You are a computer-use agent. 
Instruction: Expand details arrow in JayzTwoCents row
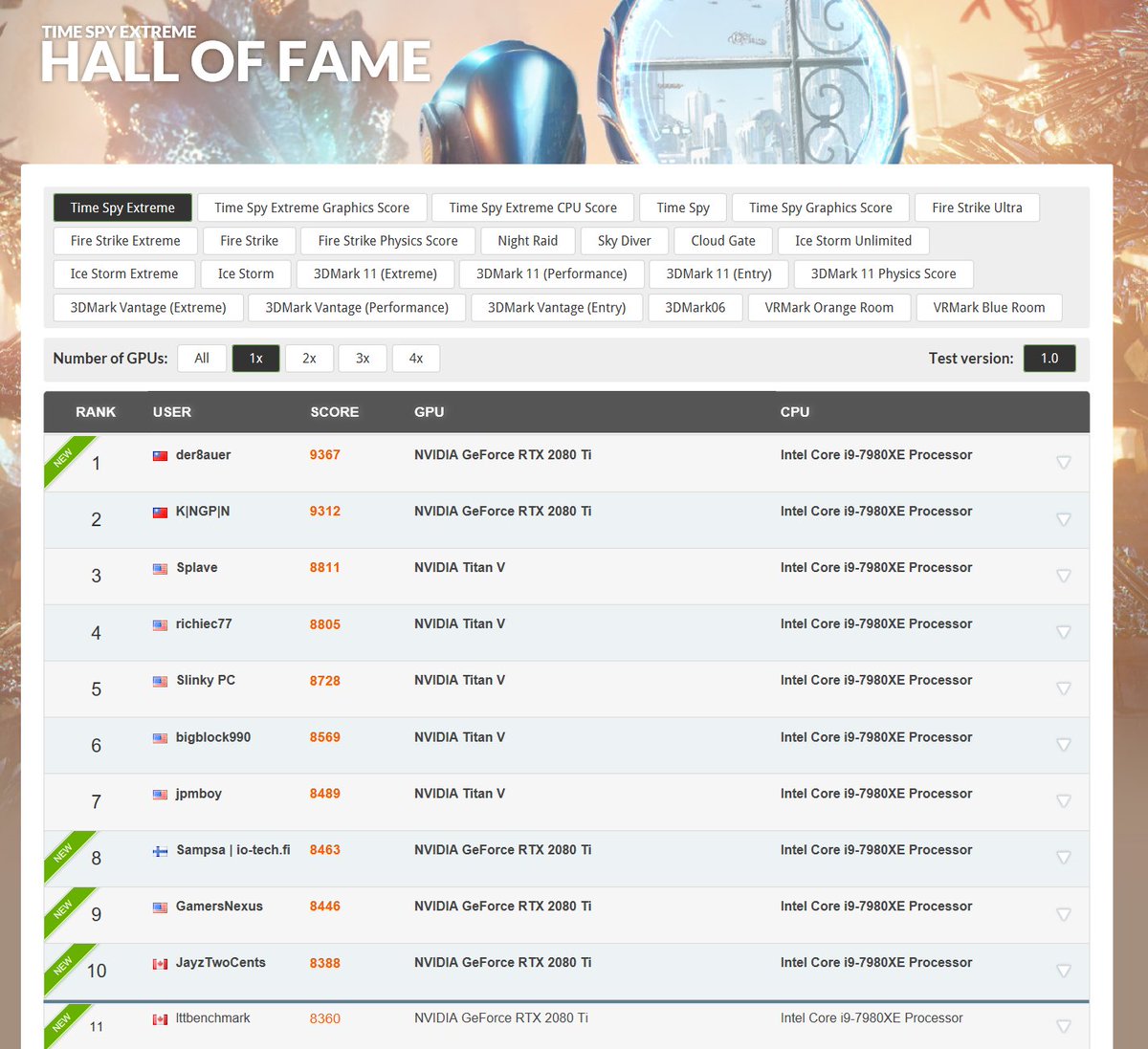pos(1063,971)
